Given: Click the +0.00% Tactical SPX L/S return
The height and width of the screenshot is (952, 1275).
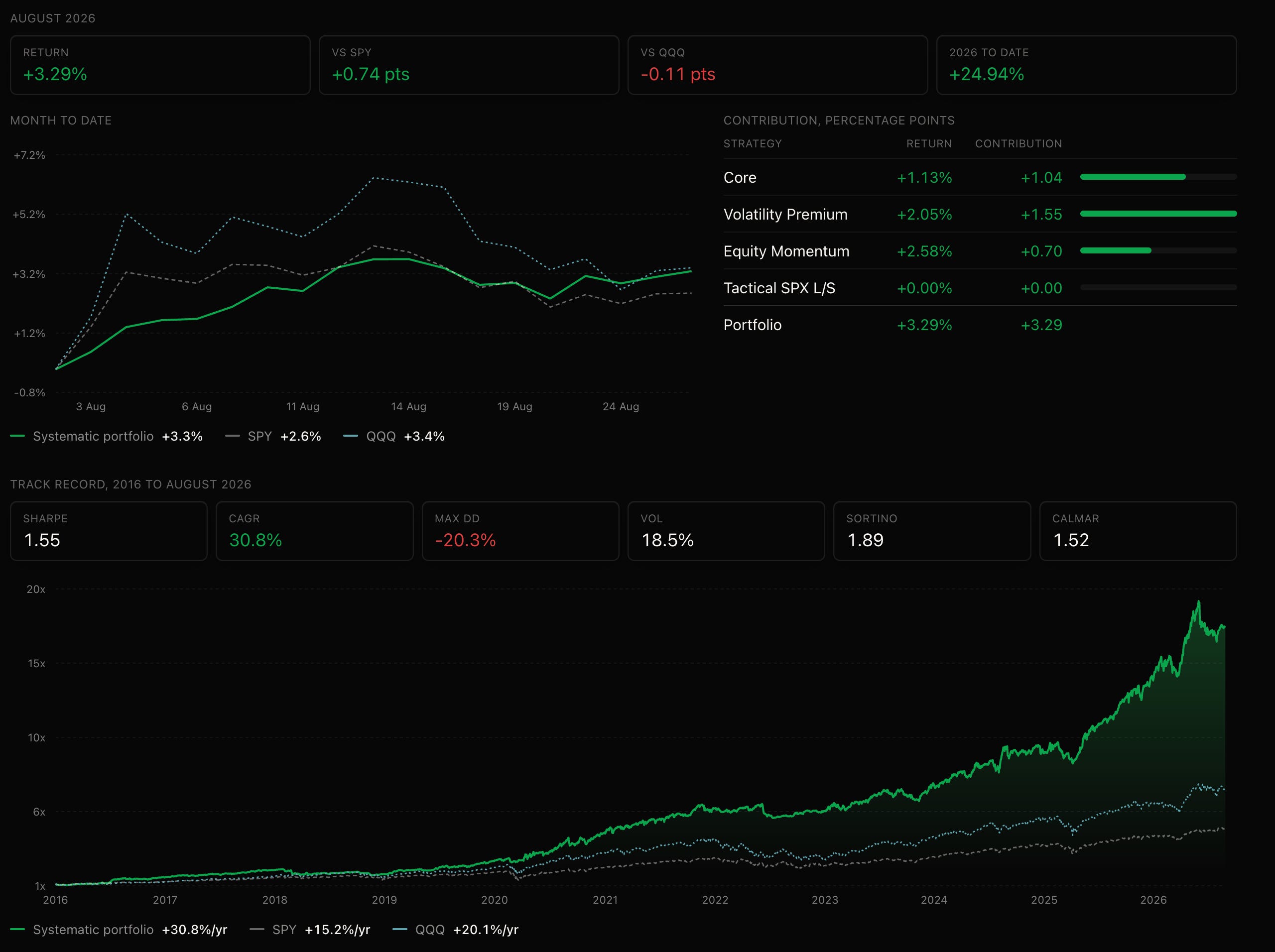Looking at the screenshot, I should click(x=924, y=288).
